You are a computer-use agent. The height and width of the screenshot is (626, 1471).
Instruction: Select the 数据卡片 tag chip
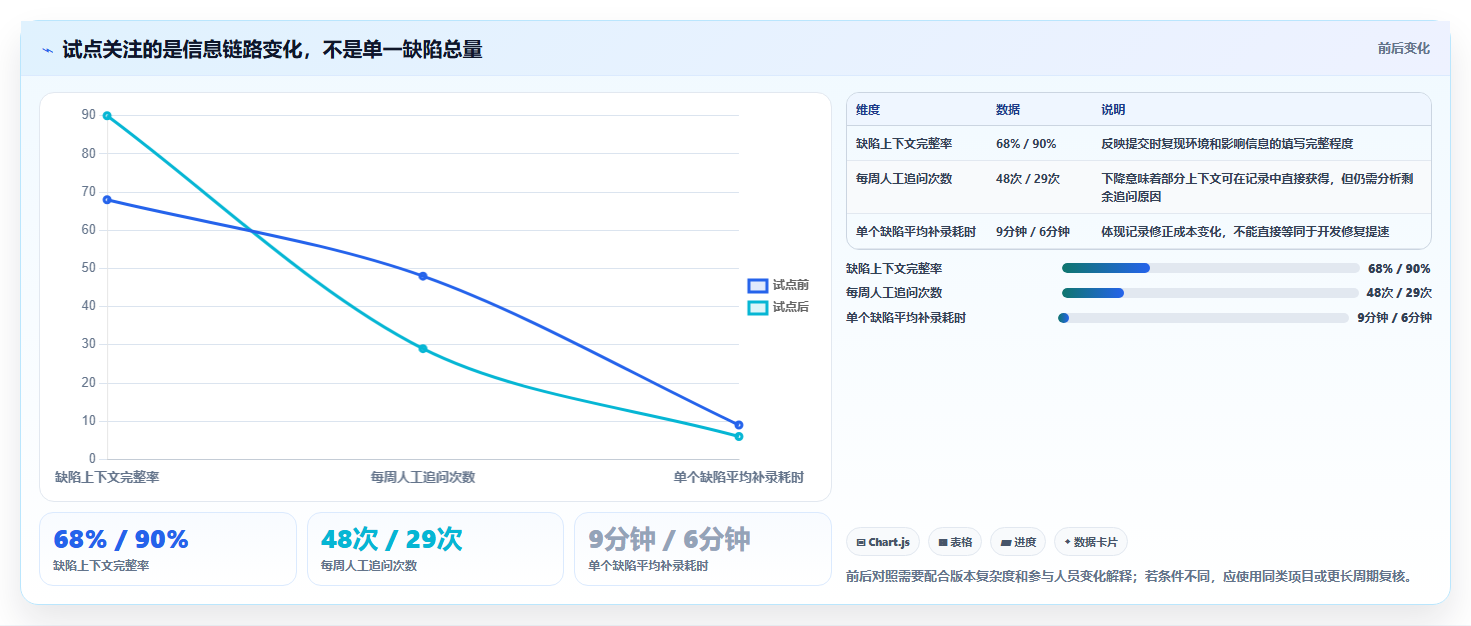(x=1091, y=542)
